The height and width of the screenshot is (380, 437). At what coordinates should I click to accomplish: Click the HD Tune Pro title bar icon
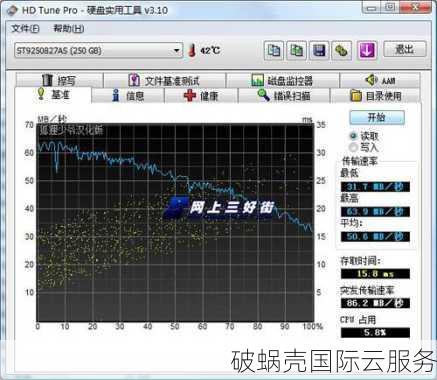point(11,10)
